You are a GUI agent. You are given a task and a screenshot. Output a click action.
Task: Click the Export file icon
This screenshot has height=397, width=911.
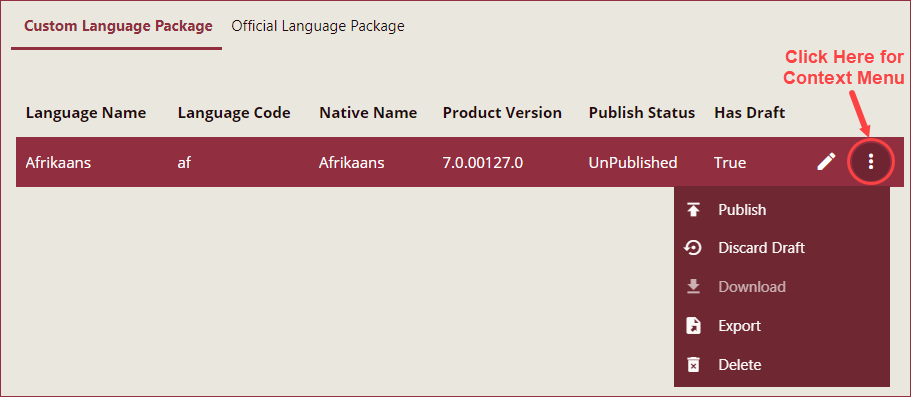click(x=693, y=326)
